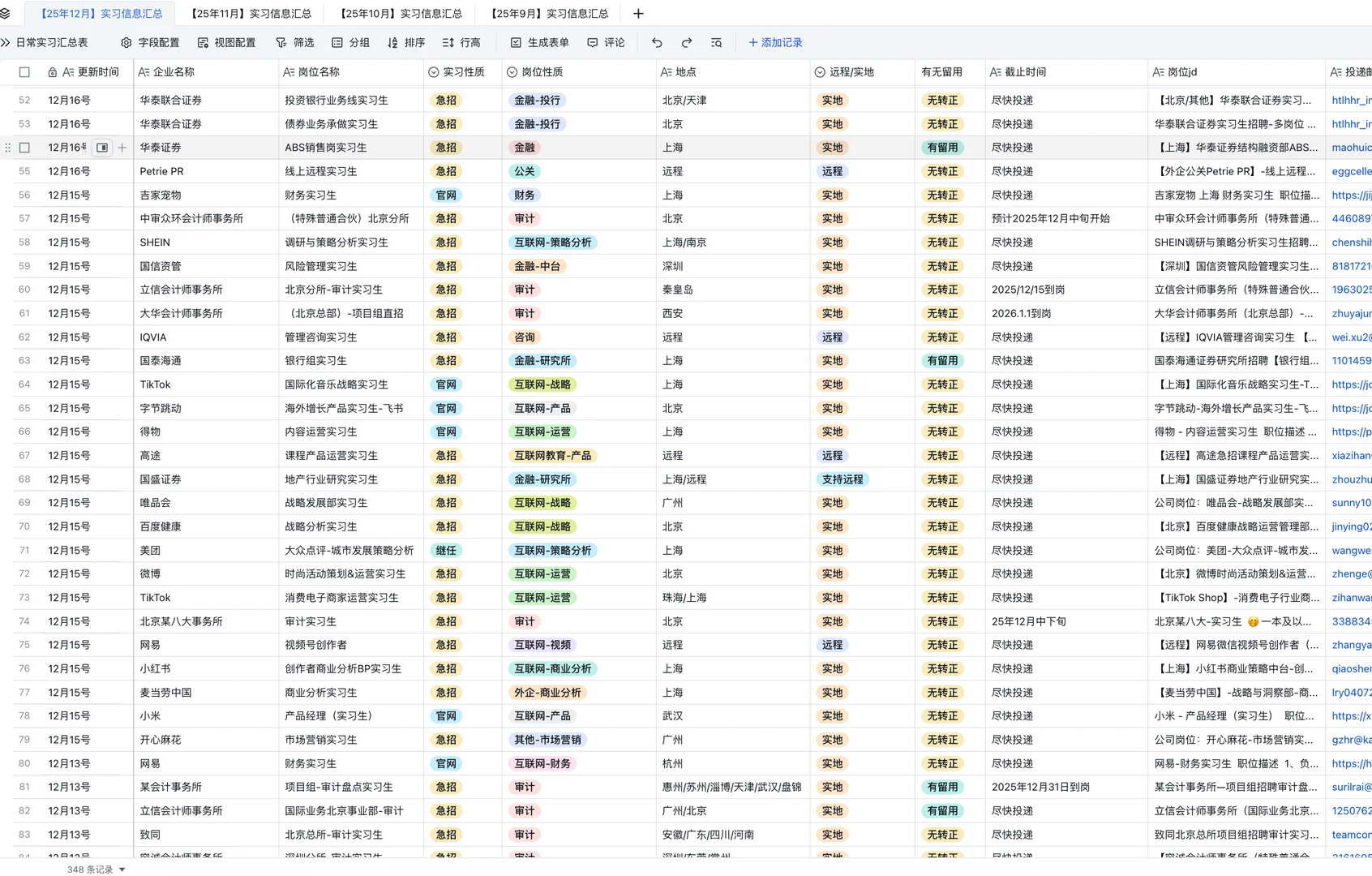
Task: Select cell 大众点评-城市发展策略分析
Action: (351, 551)
